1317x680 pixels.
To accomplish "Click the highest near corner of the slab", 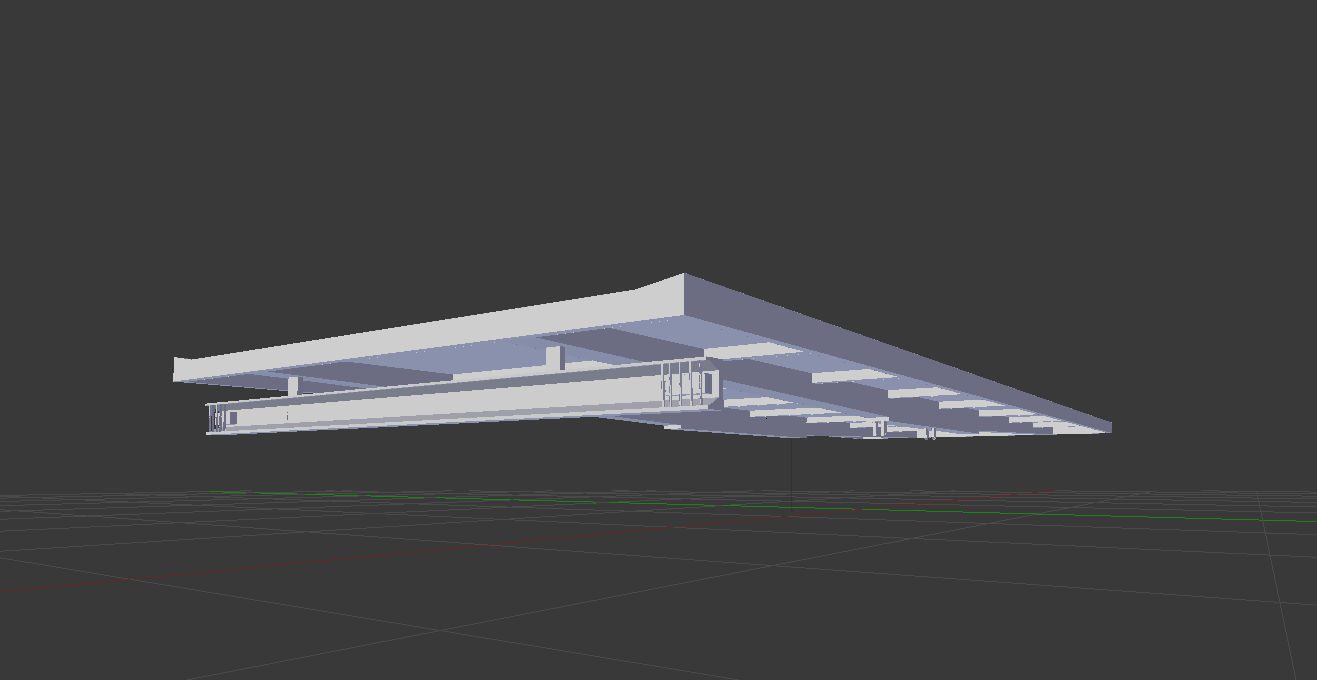I will pyautogui.click(x=684, y=277).
